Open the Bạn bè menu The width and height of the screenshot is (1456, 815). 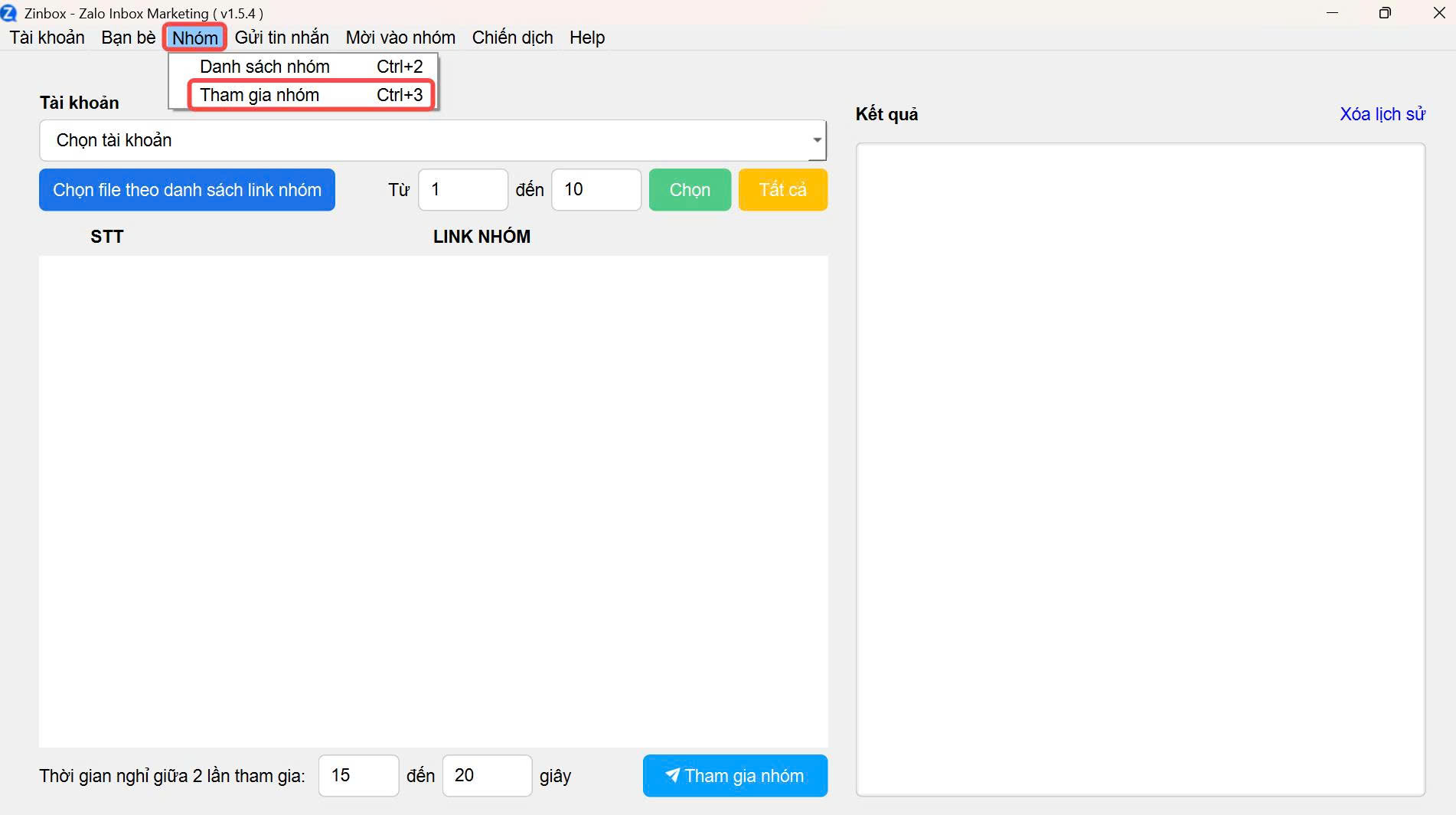(x=128, y=38)
